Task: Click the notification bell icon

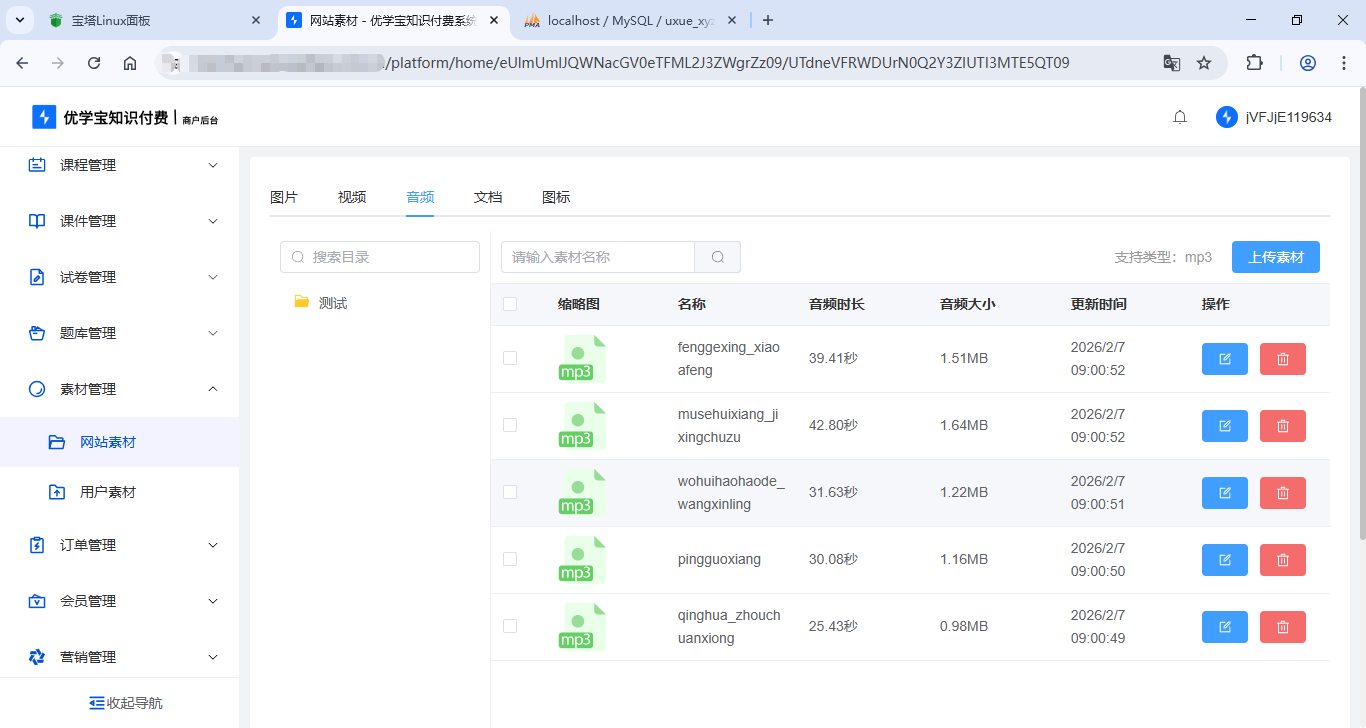Action: pyautogui.click(x=1180, y=117)
